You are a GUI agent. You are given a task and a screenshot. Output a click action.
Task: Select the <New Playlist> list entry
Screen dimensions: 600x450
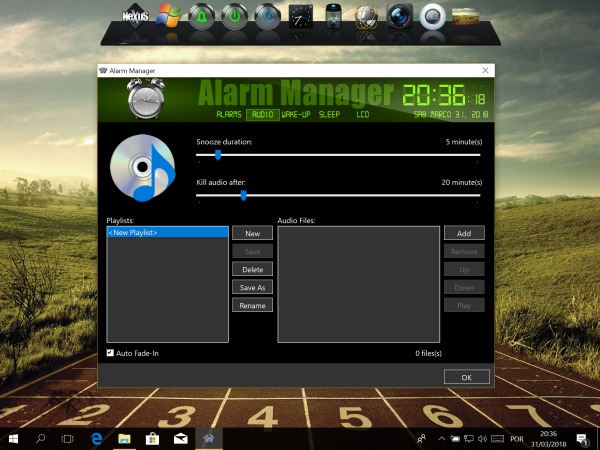pyautogui.click(x=167, y=232)
